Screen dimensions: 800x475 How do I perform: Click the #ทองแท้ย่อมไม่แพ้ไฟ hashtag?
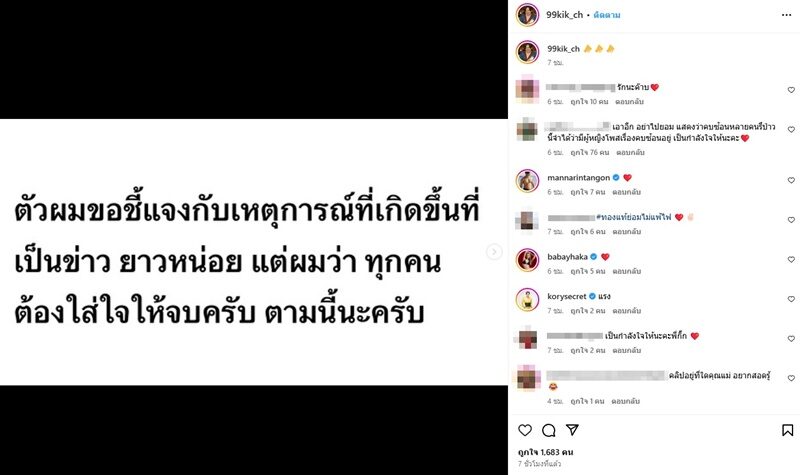click(x=634, y=217)
